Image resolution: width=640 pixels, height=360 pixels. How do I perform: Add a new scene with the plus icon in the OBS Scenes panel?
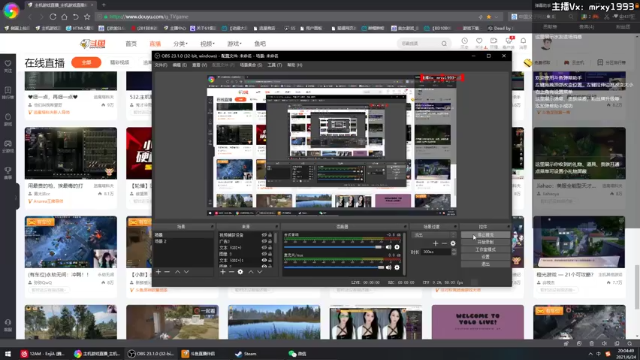(x=158, y=272)
